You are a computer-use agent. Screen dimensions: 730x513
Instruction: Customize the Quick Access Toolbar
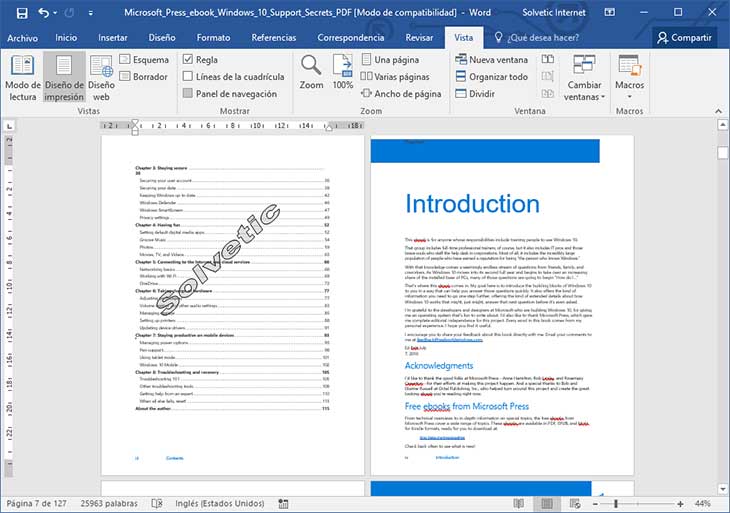(90, 13)
